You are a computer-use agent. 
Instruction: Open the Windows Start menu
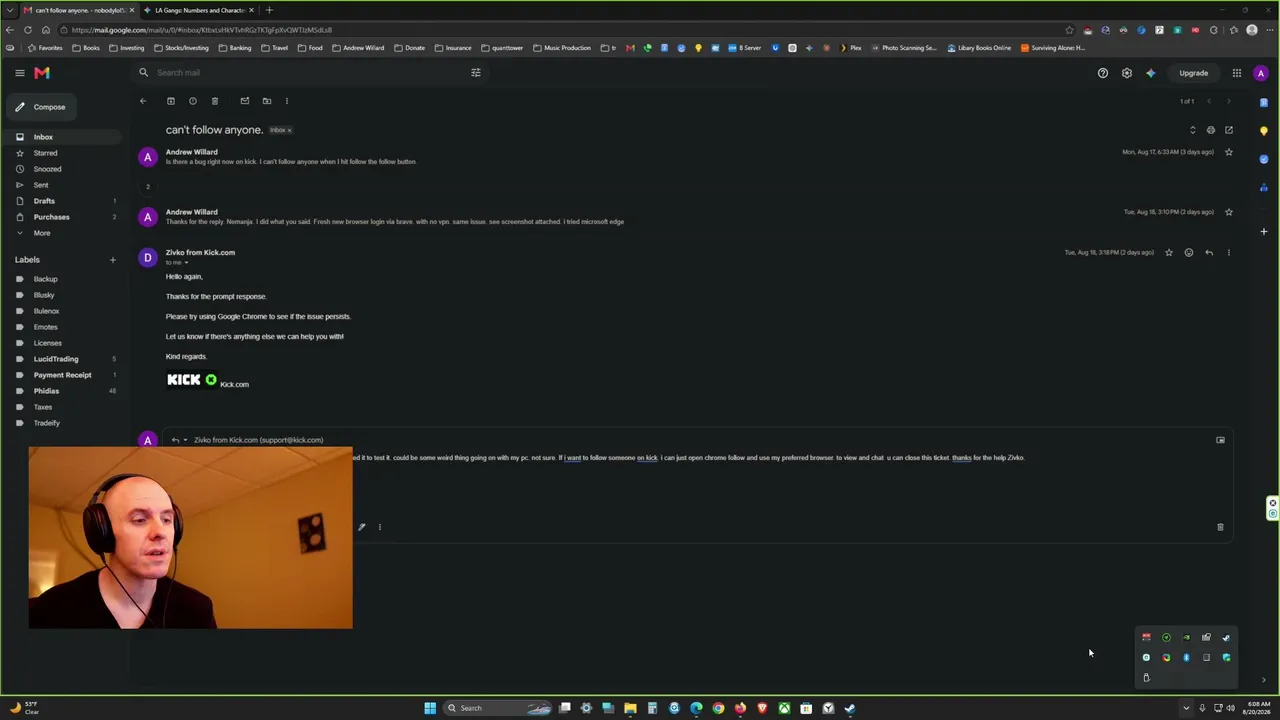pyautogui.click(x=430, y=708)
